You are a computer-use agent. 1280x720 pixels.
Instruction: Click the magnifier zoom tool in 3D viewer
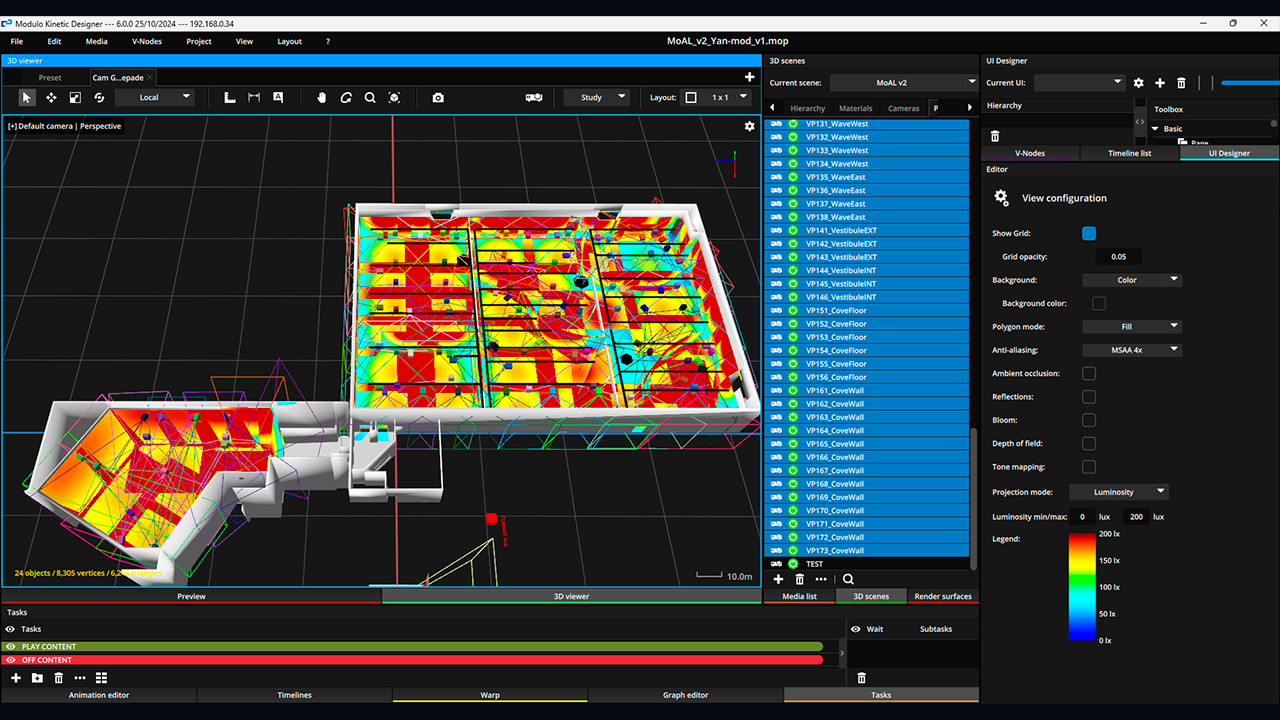click(x=370, y=97)
